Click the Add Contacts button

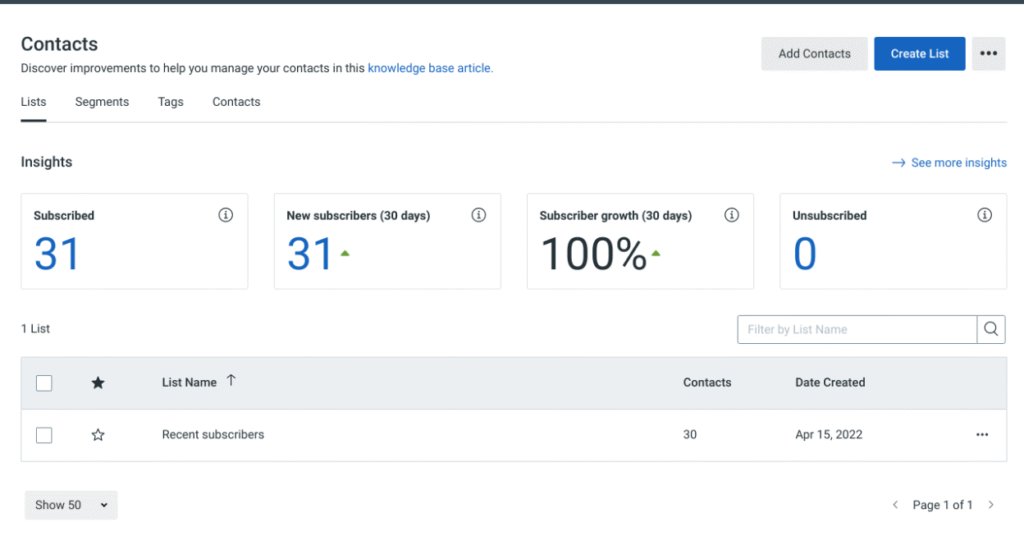[x=814, y=54]
